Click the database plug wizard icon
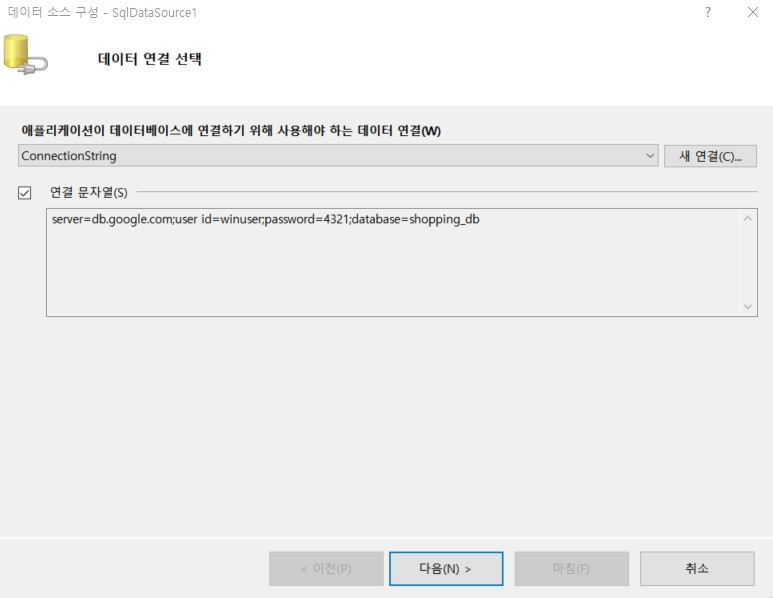Viewport: 773px width, 598px height. pyautogui.click(x=25, y=55)
